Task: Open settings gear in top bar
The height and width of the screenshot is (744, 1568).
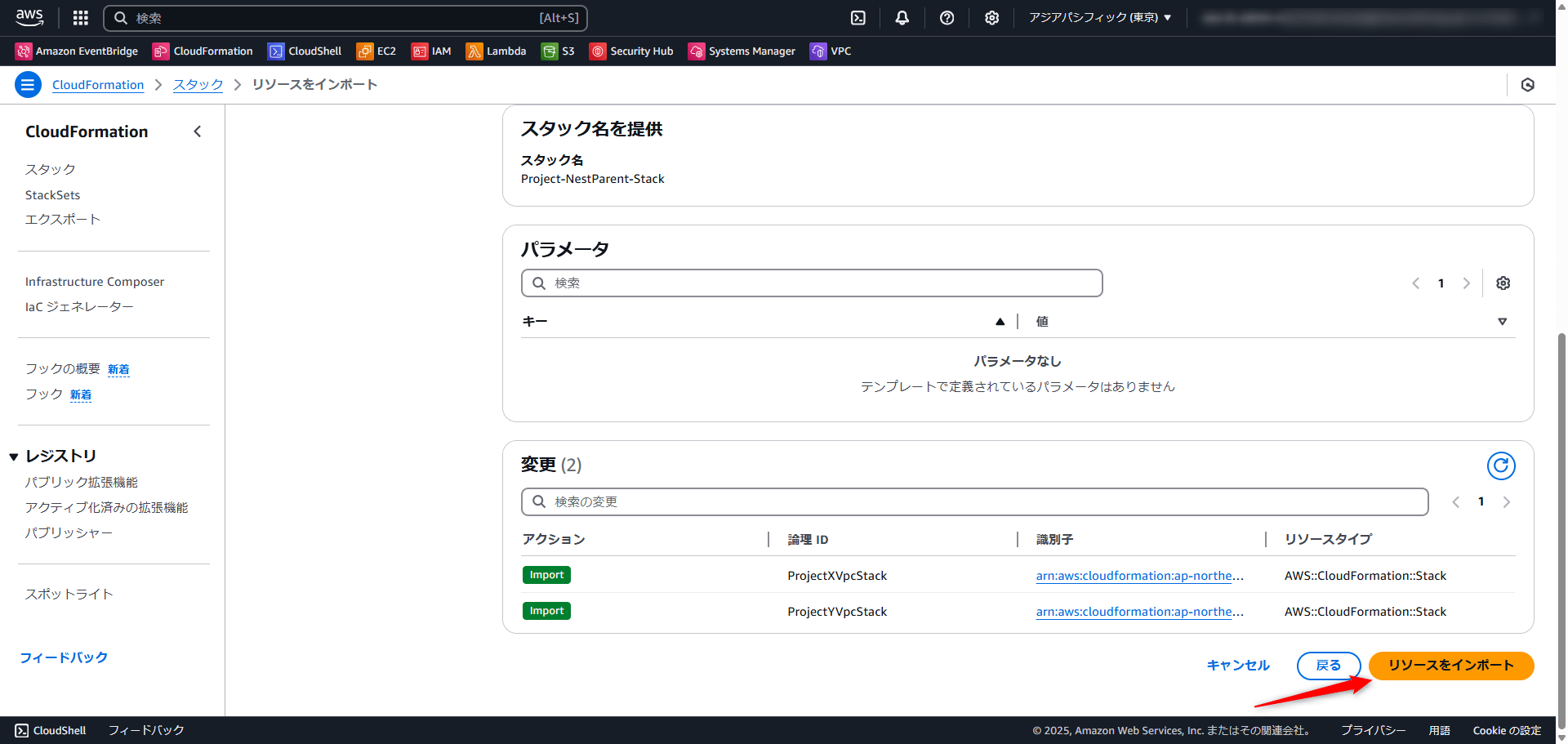Action: point(991,17)
